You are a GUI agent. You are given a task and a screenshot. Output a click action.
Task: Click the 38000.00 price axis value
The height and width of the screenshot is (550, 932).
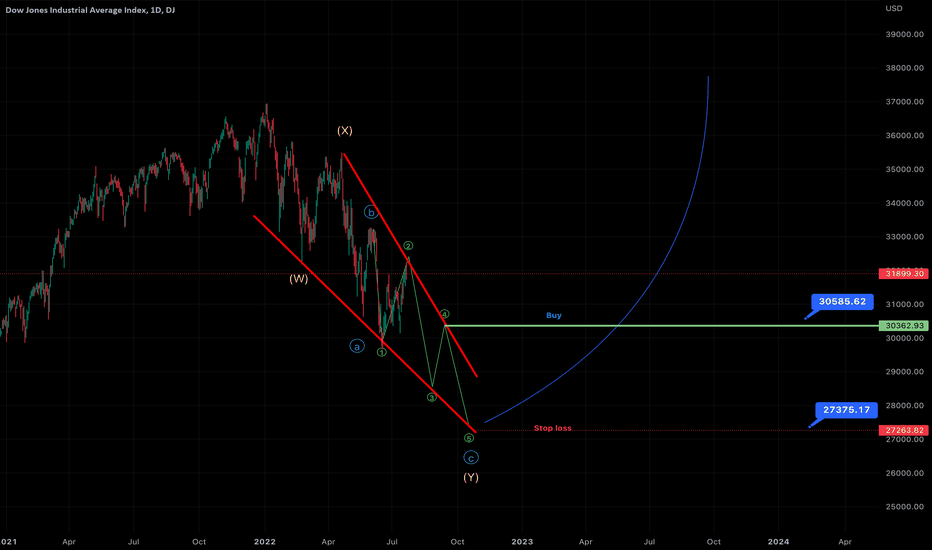pos(905,68)
